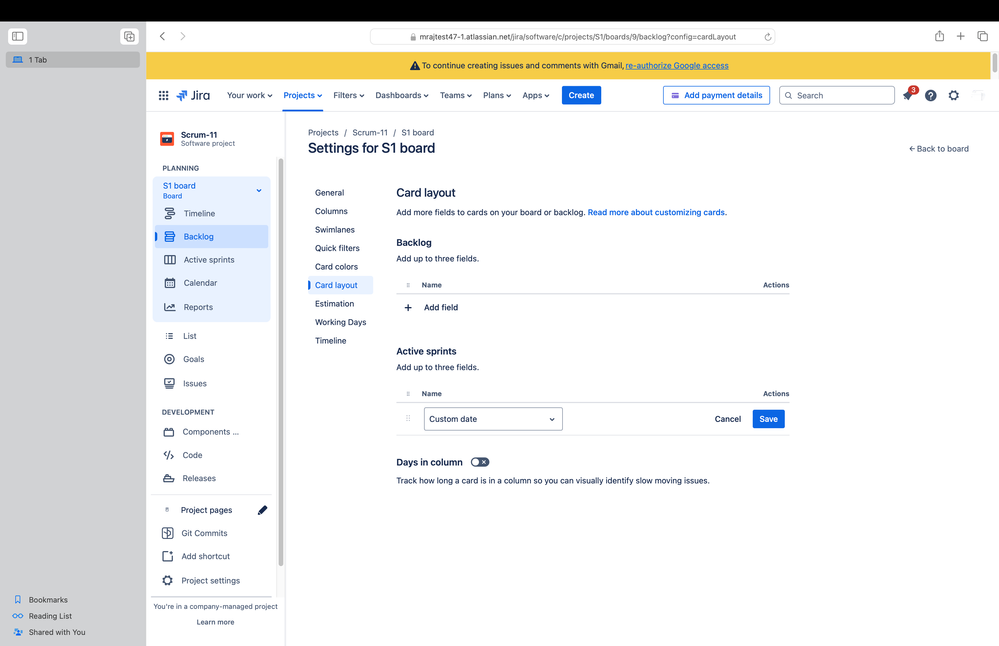Image resolution: width=999 pixels, height=646 pixels.
Task: Click the List icon in sidebar
Action: pyautogui.click(x=169, y=336)
